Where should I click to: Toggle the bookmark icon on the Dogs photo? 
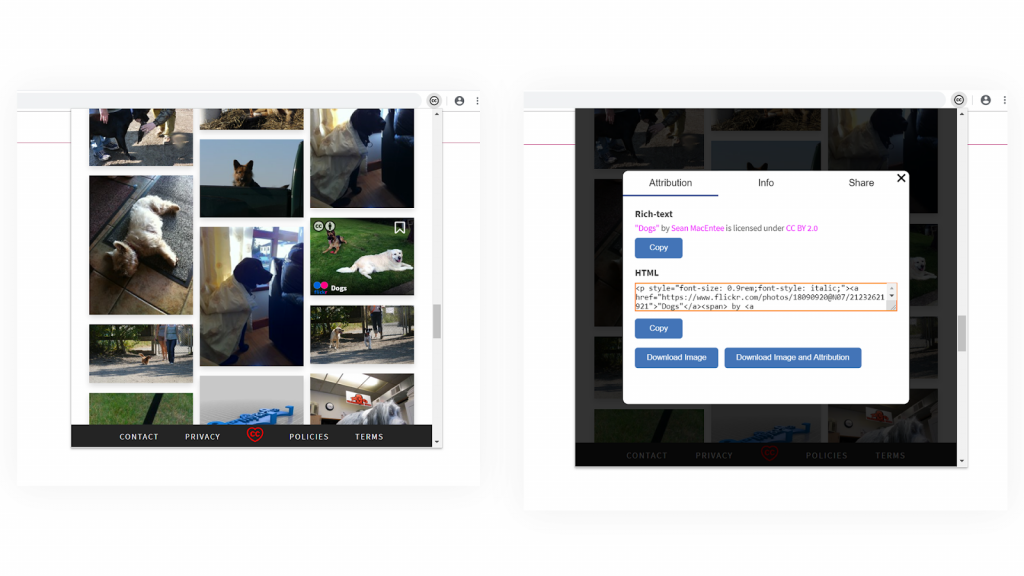point(400,227)
